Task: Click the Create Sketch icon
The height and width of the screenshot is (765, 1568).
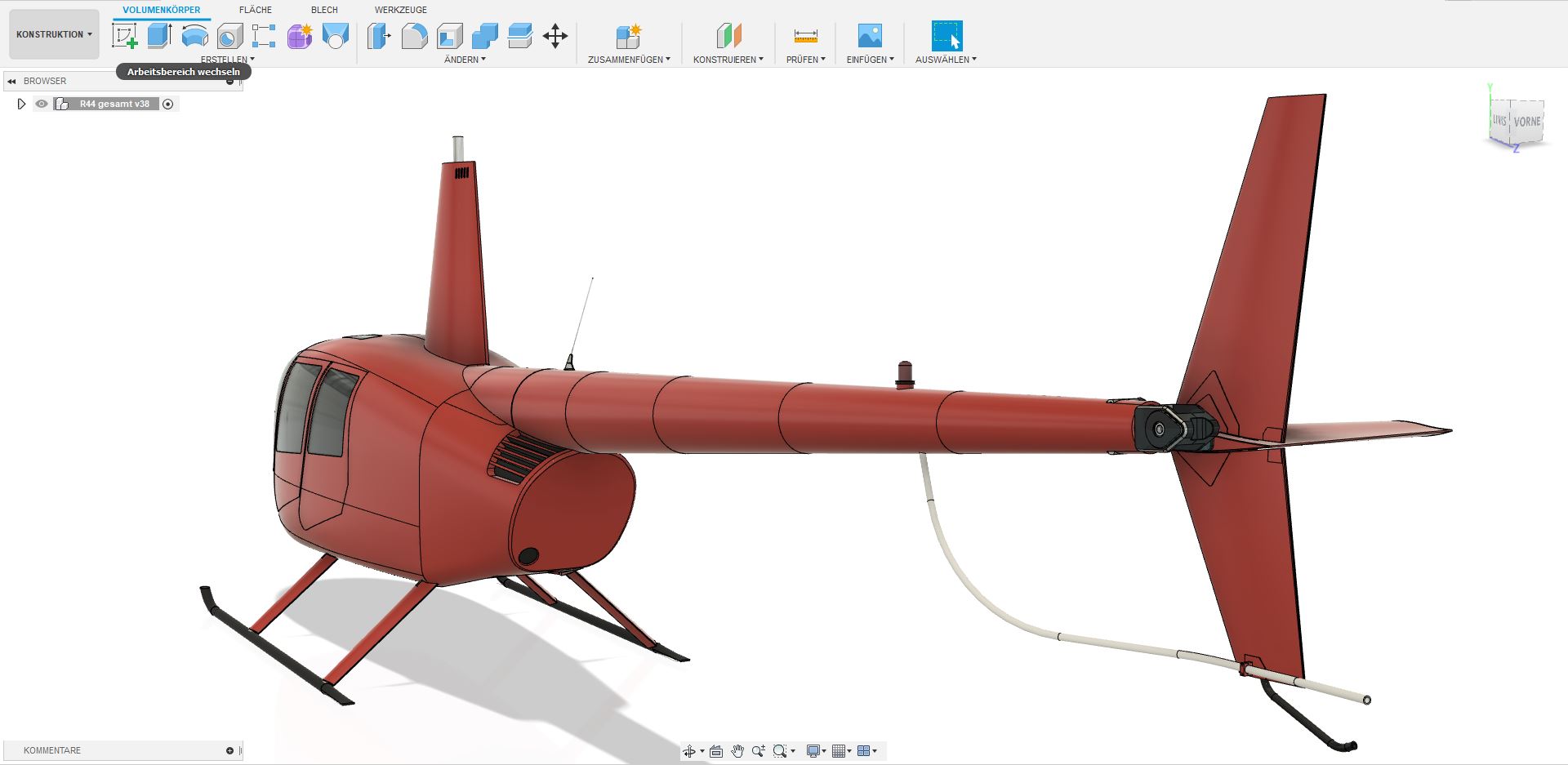Action: (x=124, y=36)
